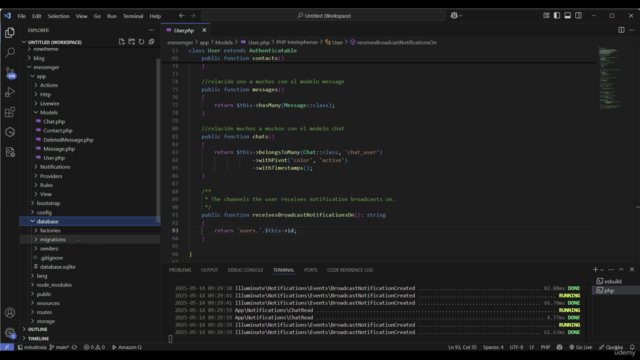Collapse the database folder
Viewport: 640px width, 360px height.
point(48,221)
